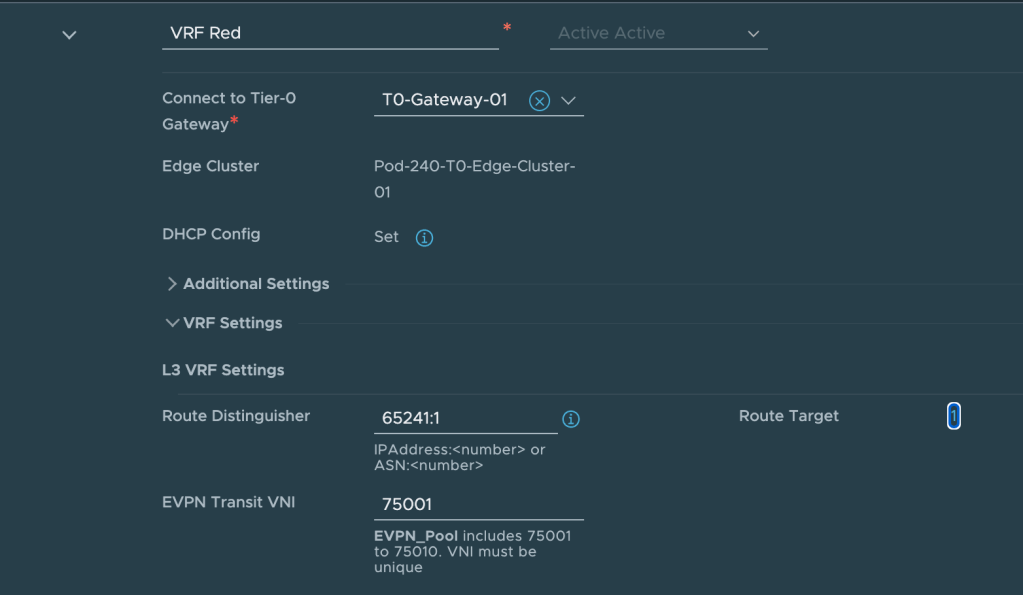Viewport: 1023px width, 595px height.
Task: Click the chevron beside Additional Settings
Action: point(172,284)
